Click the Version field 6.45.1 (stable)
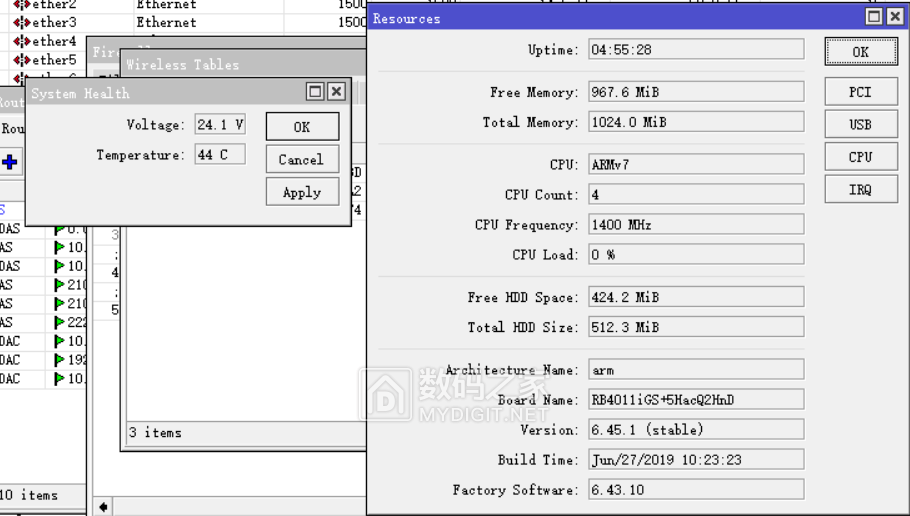The image size is (910, 516). [x=696, y=430]
